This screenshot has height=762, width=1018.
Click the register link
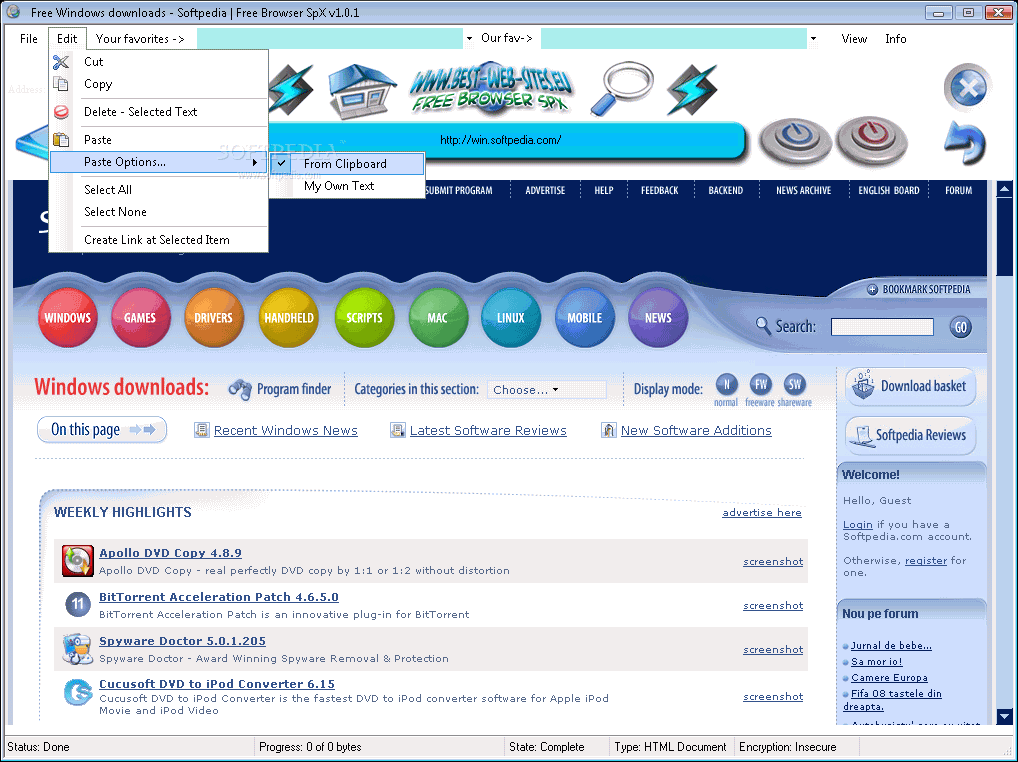(x=926, y=560)
